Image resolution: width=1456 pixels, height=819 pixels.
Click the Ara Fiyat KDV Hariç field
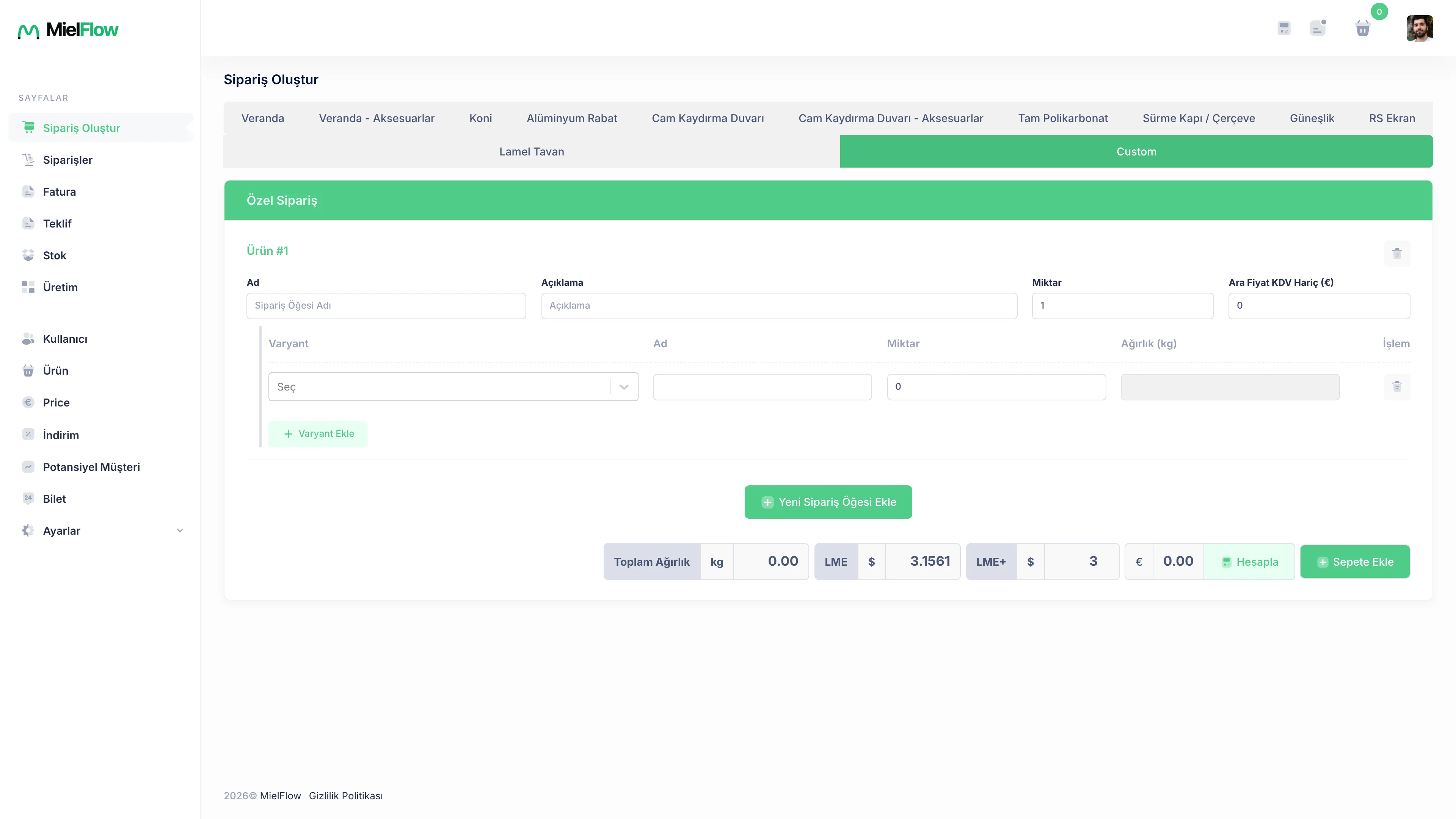click(x=1319, y=306)
